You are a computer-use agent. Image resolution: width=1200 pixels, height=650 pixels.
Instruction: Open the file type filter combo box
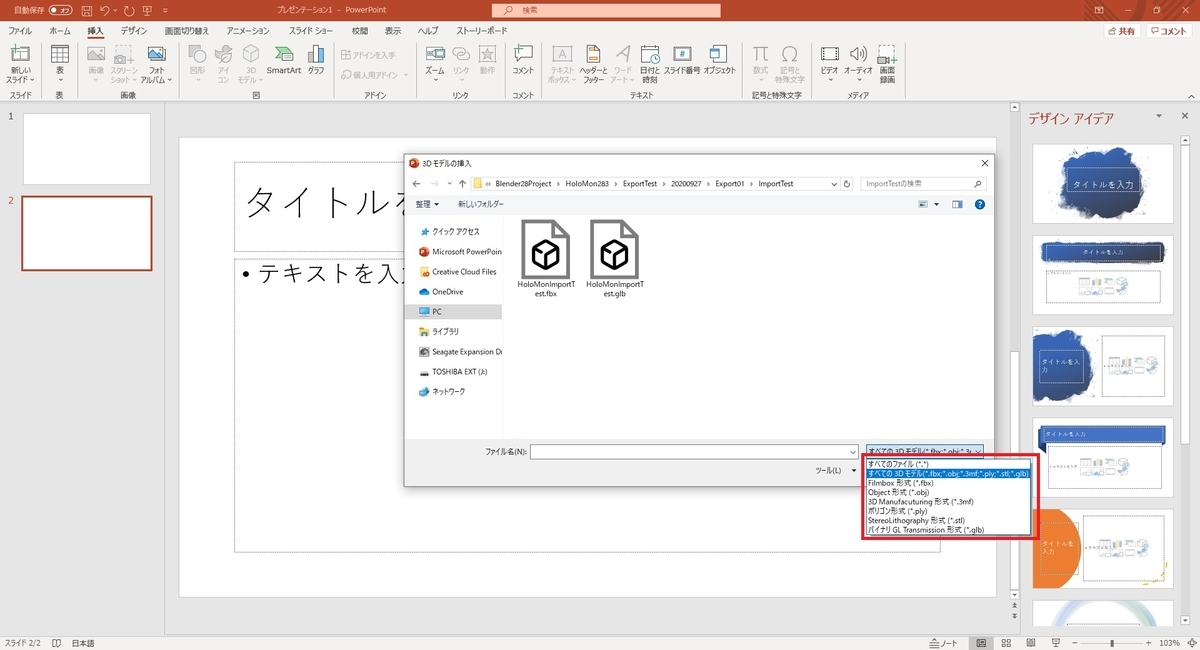click(x=924, y=452)
